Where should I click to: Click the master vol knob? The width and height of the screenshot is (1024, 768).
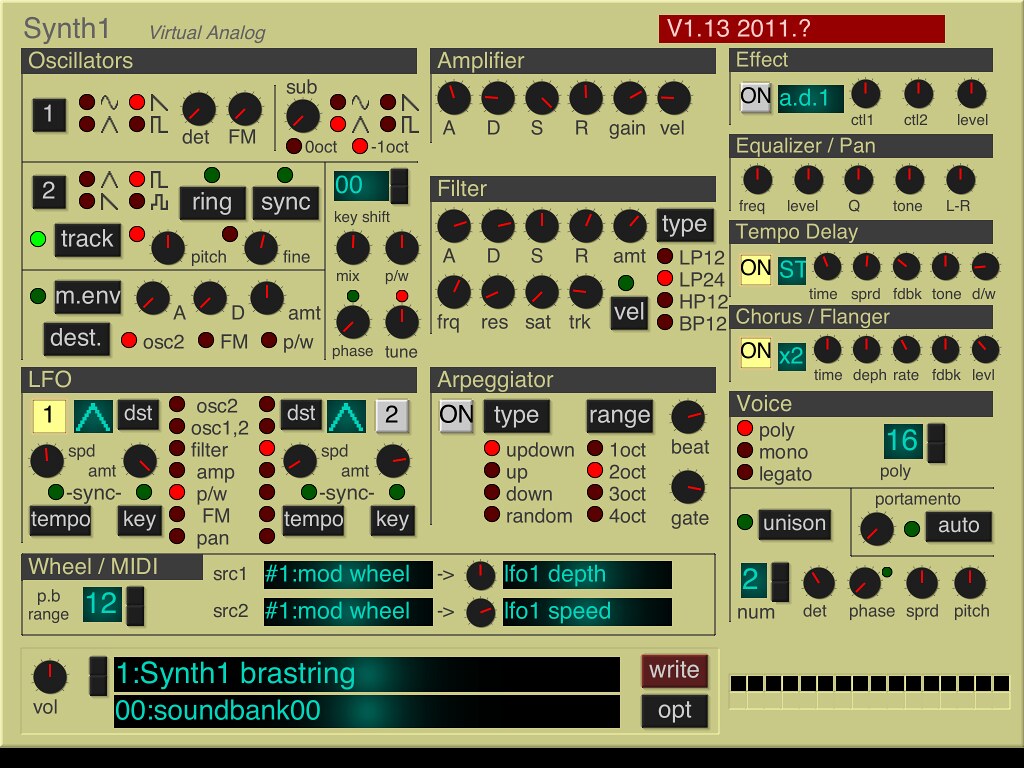pos(50,677)
